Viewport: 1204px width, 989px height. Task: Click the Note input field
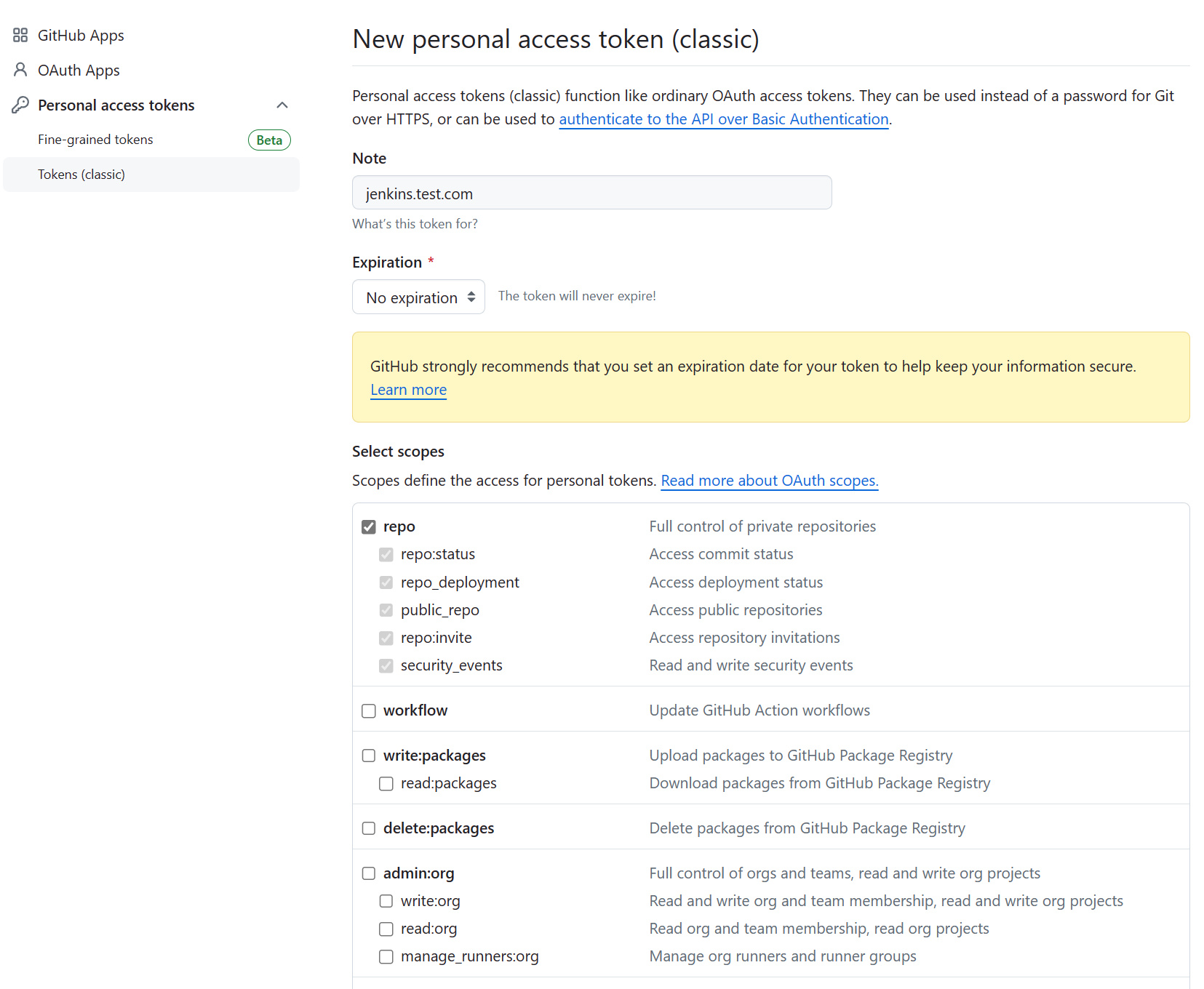click(591, 193)
